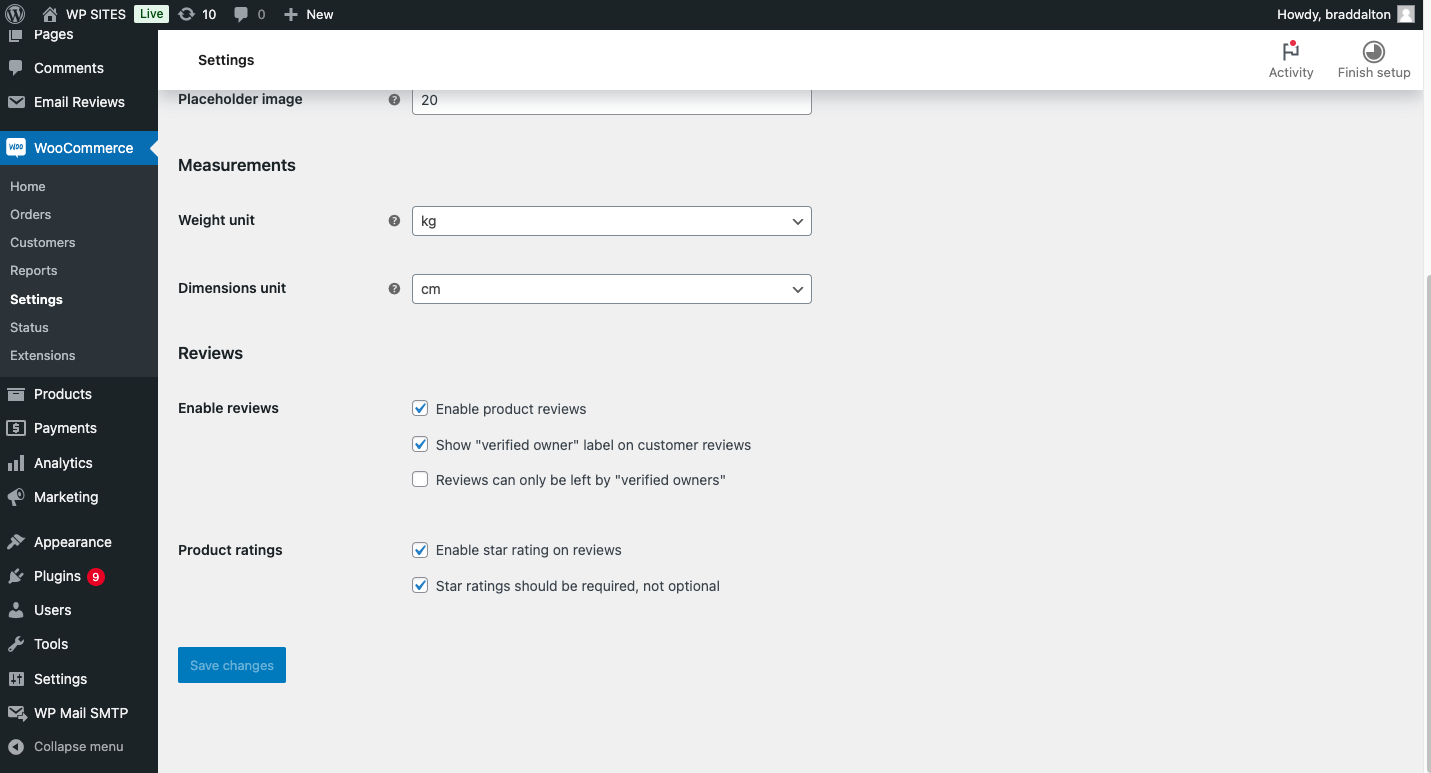The width and height of the screenshot is (1431, 773).
Task: Enable reviews only by "verified owners" checkbox
Action: coord(420,480)
